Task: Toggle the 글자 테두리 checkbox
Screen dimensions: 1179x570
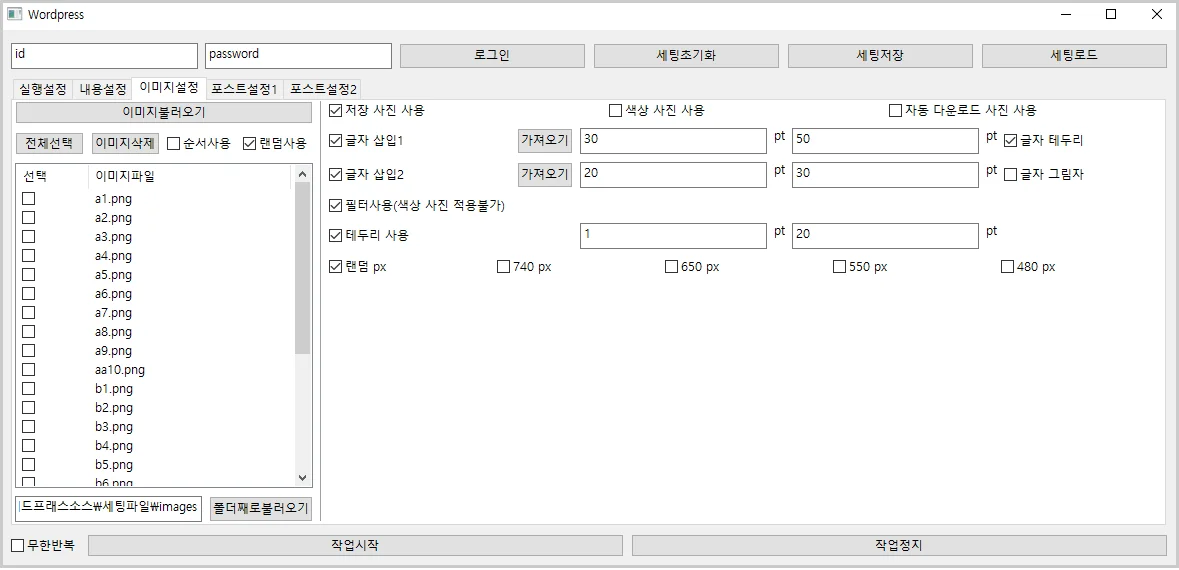Action: pos(1011,141)
